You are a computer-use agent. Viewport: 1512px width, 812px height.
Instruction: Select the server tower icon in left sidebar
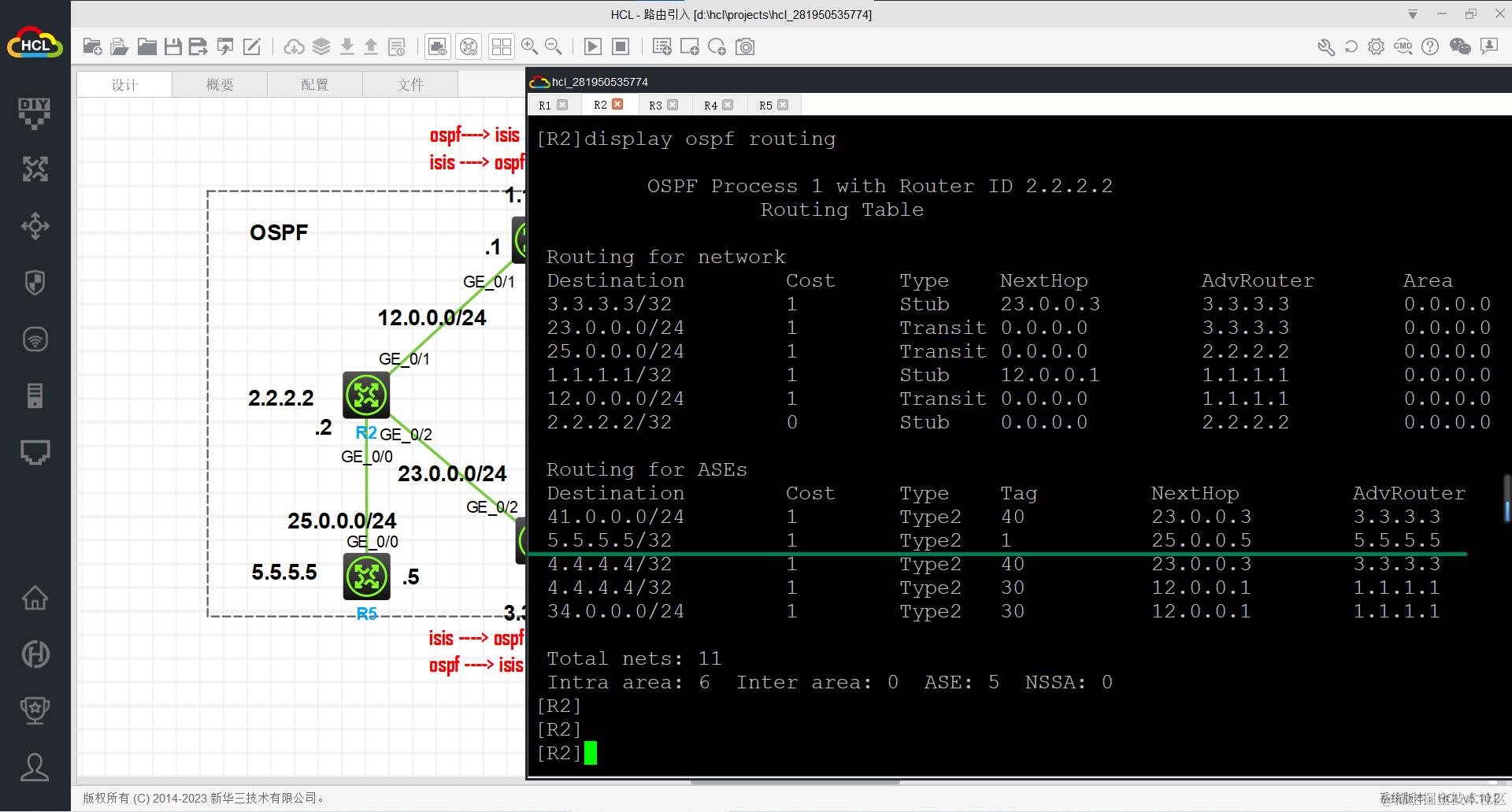pyautogui.click(x=35, y=395)
